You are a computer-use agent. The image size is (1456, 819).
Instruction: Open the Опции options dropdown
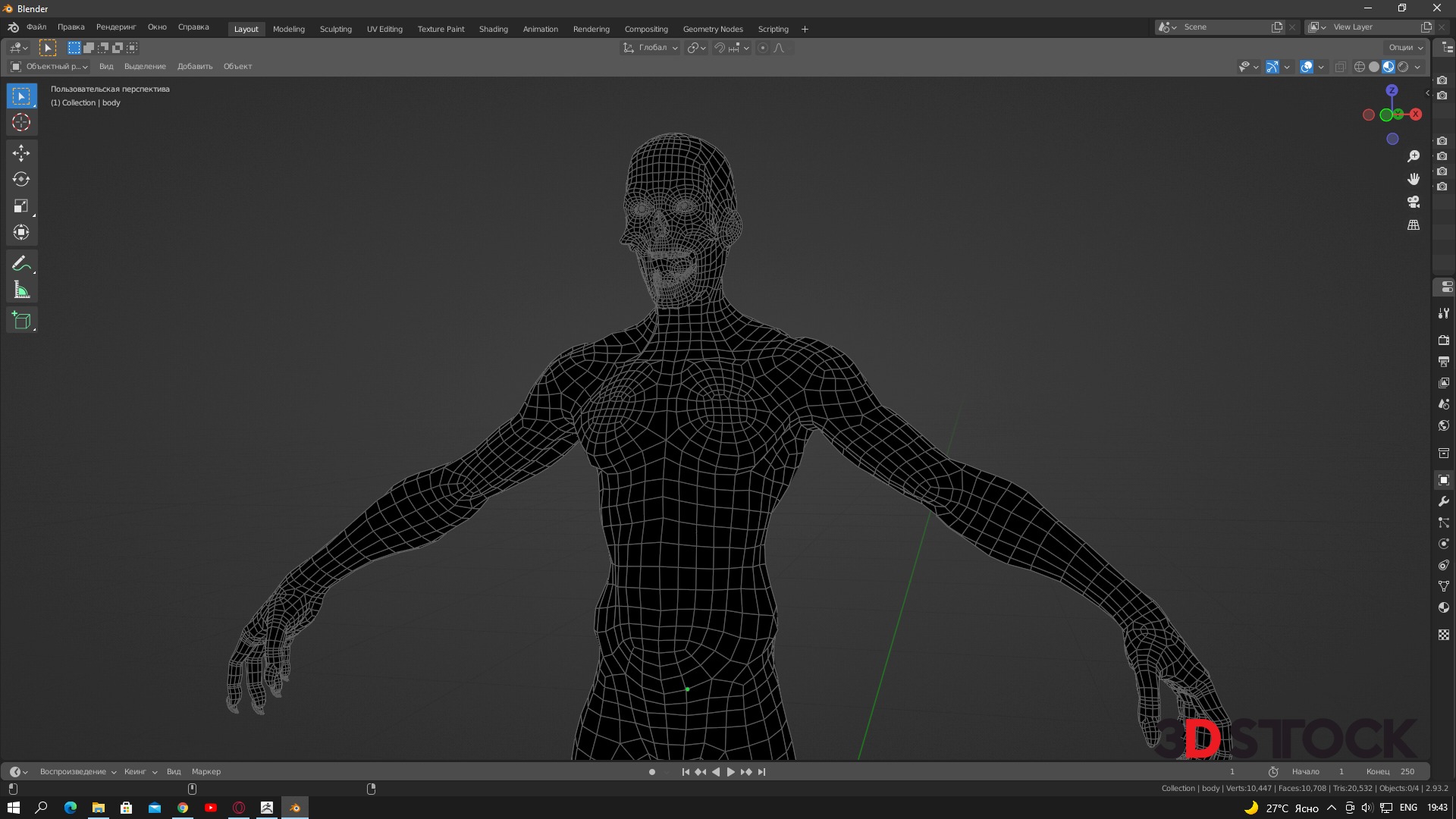(x=1405, y=48)
